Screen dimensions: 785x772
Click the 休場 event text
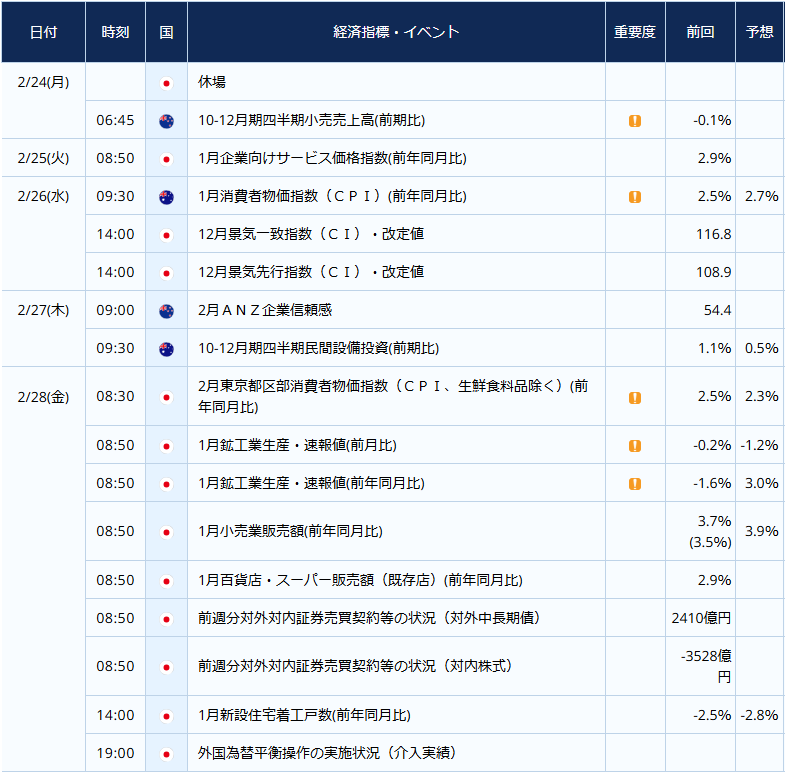(212, 82)
